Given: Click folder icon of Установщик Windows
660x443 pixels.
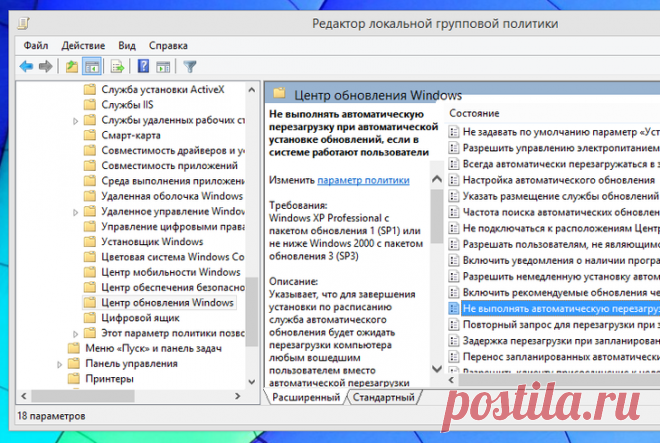Looking at the screenshot, I should (x=90, y=241).
